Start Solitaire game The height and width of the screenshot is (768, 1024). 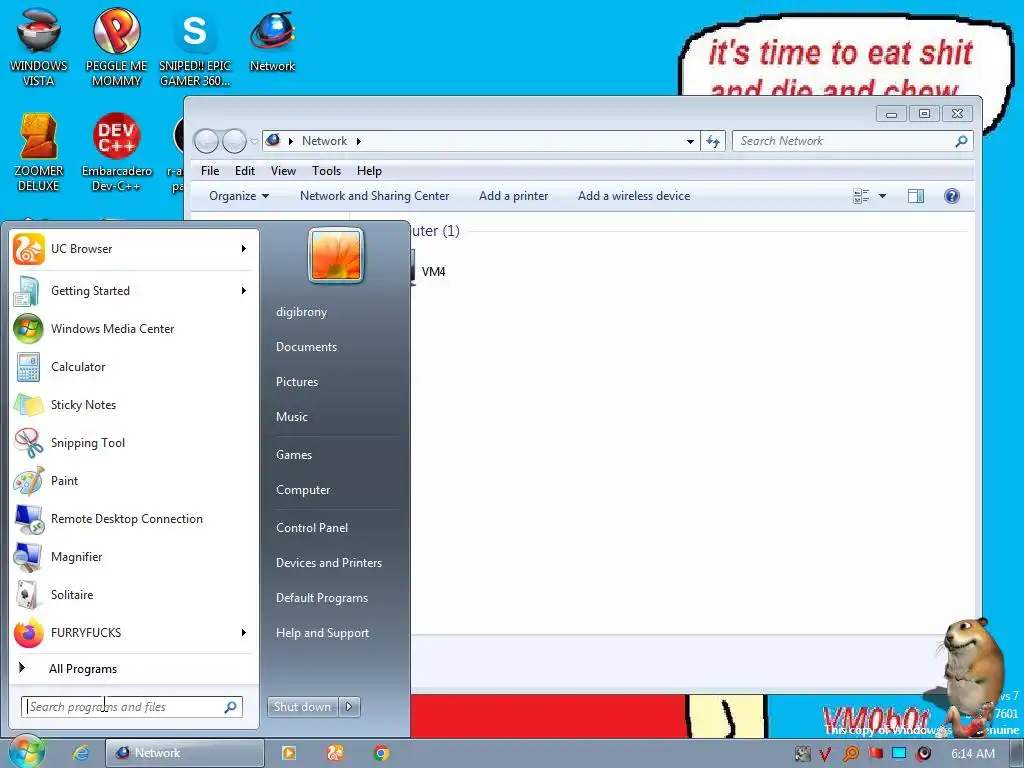point(133,594)
